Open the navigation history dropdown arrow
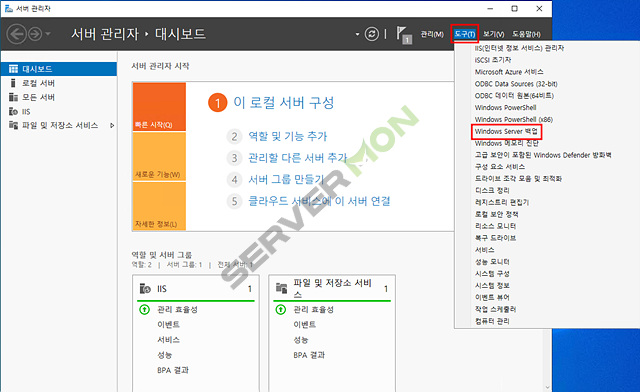 tap(48, 34)
